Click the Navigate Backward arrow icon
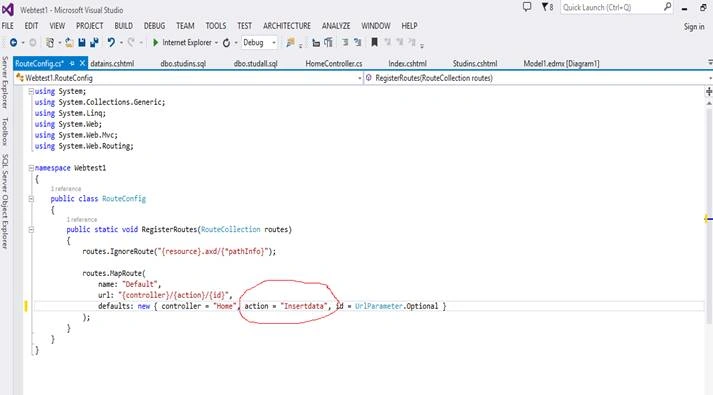The height and width of the screenshot is (395, 713). (13, 42)
